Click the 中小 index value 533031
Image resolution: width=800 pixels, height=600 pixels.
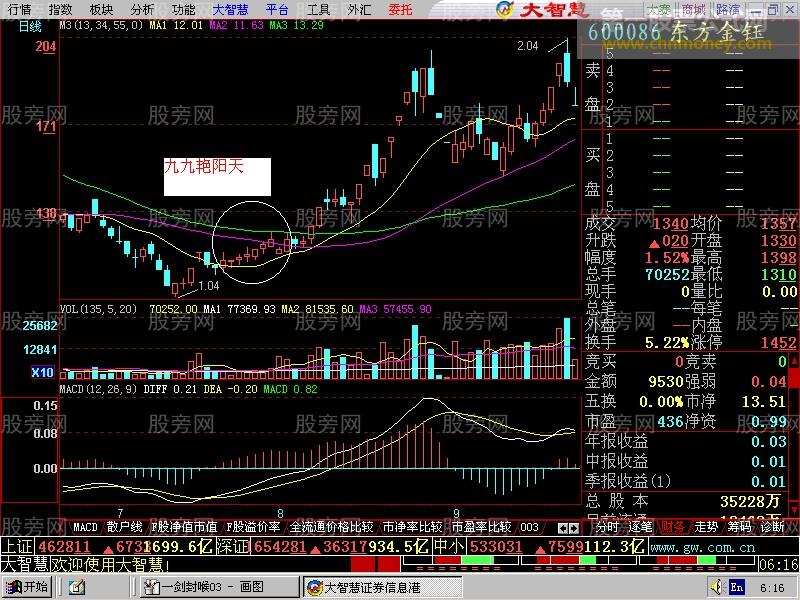click(496, 547)
